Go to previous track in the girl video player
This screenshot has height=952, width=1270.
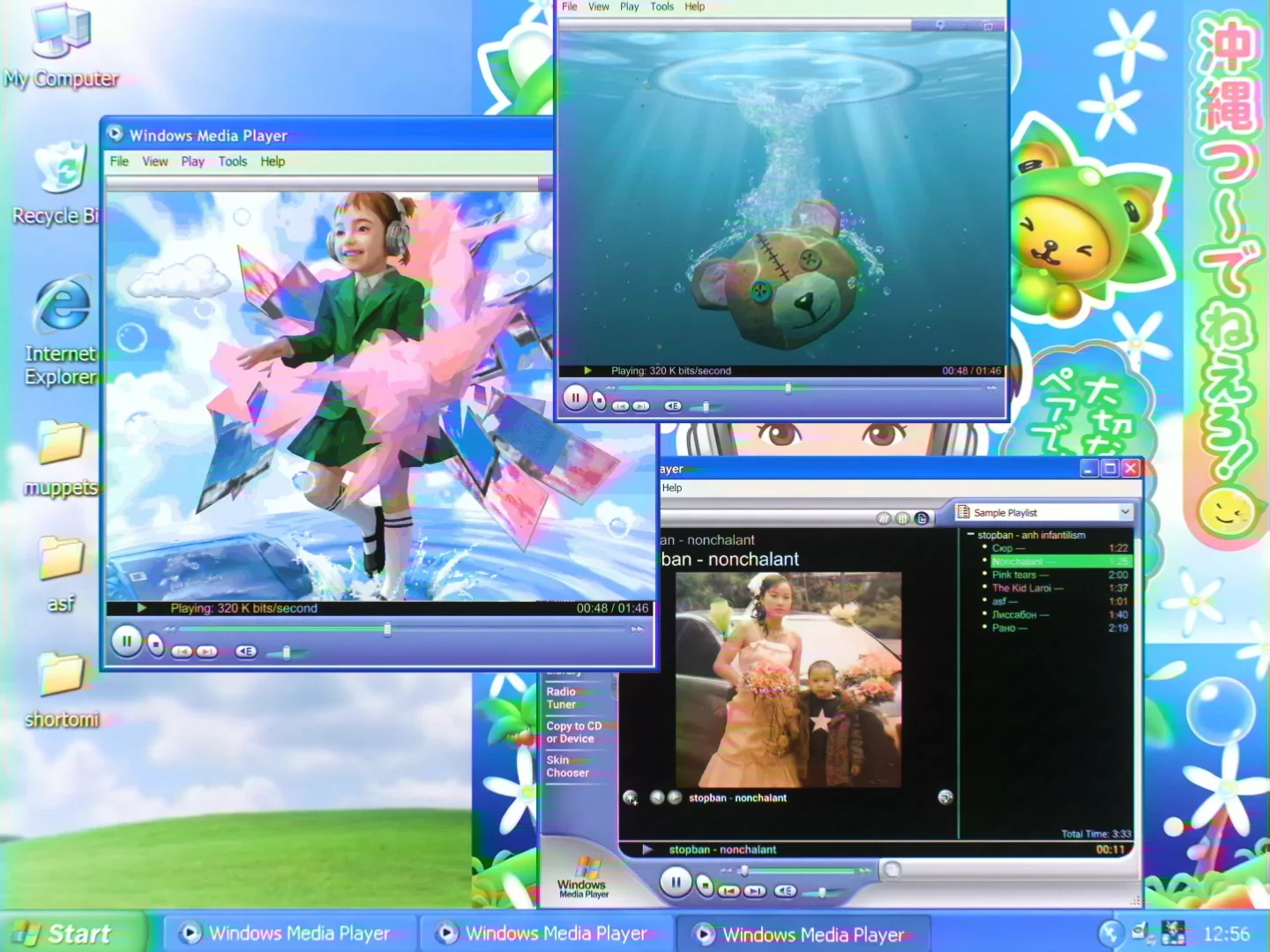(182, 651)
